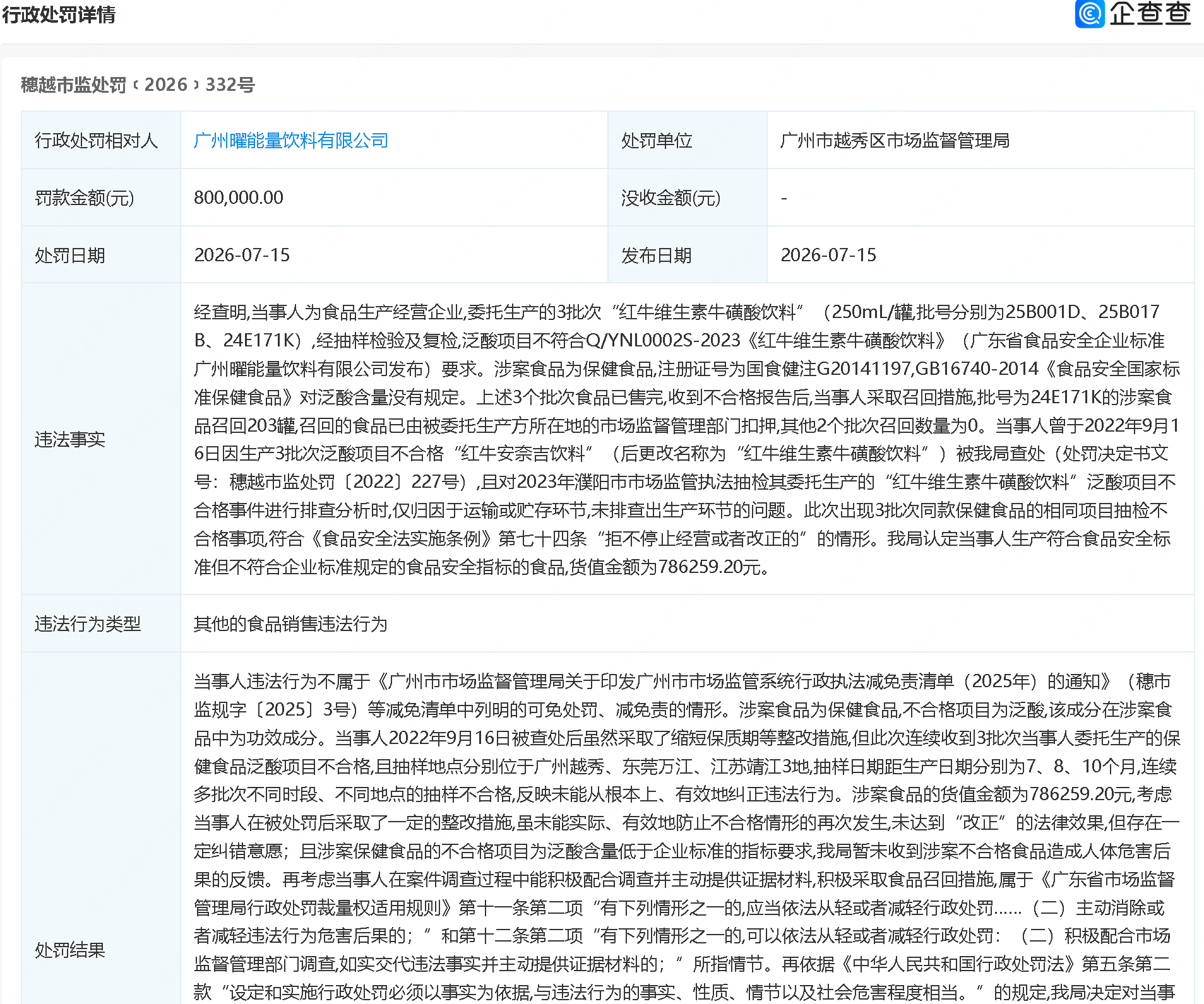Click the 违法行为类型 row label
1204x1004 pixels.
(x=88, y=623)
